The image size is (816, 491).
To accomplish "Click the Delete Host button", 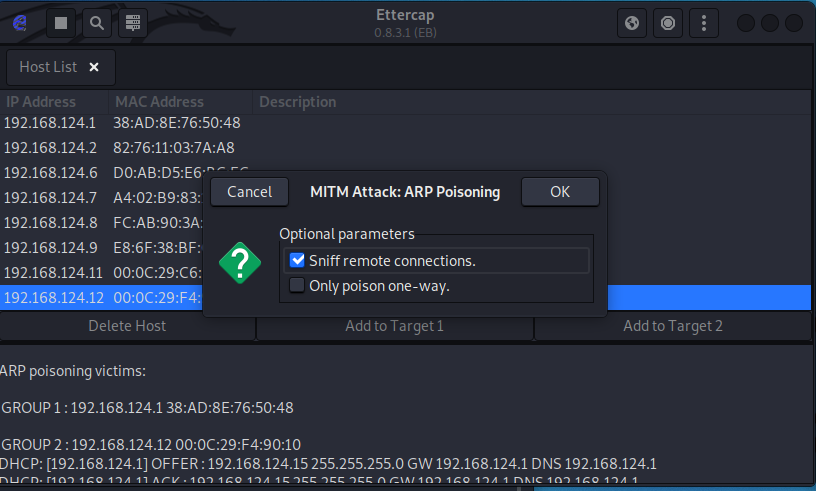I will [x=127, y=326].
